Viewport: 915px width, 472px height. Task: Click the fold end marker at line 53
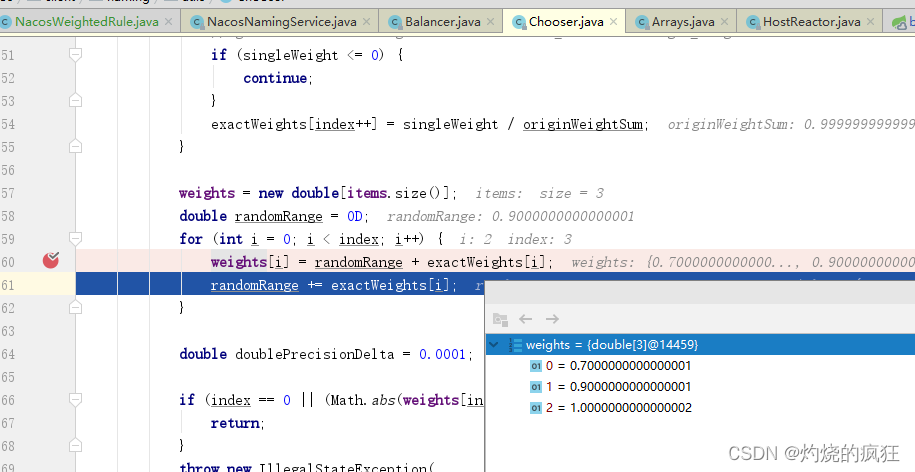point(75,101)
